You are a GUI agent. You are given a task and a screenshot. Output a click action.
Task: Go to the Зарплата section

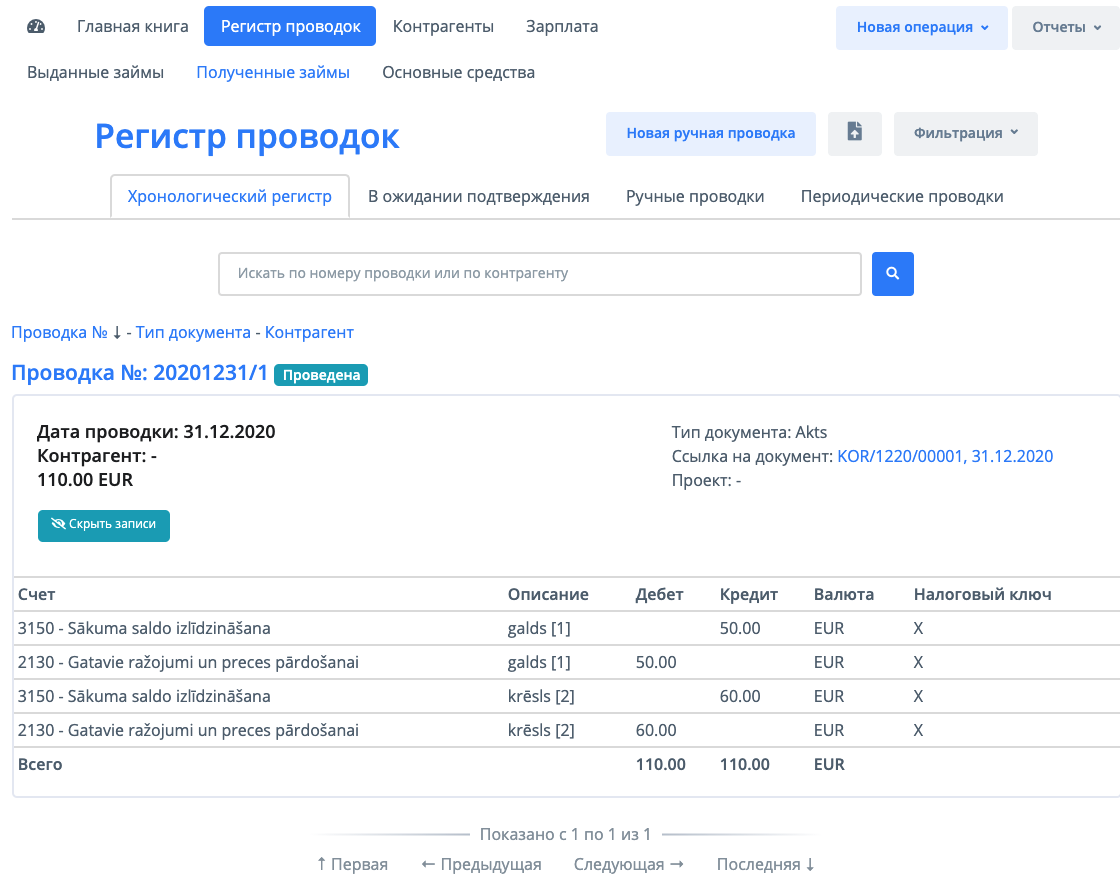[x=561, y=26]
